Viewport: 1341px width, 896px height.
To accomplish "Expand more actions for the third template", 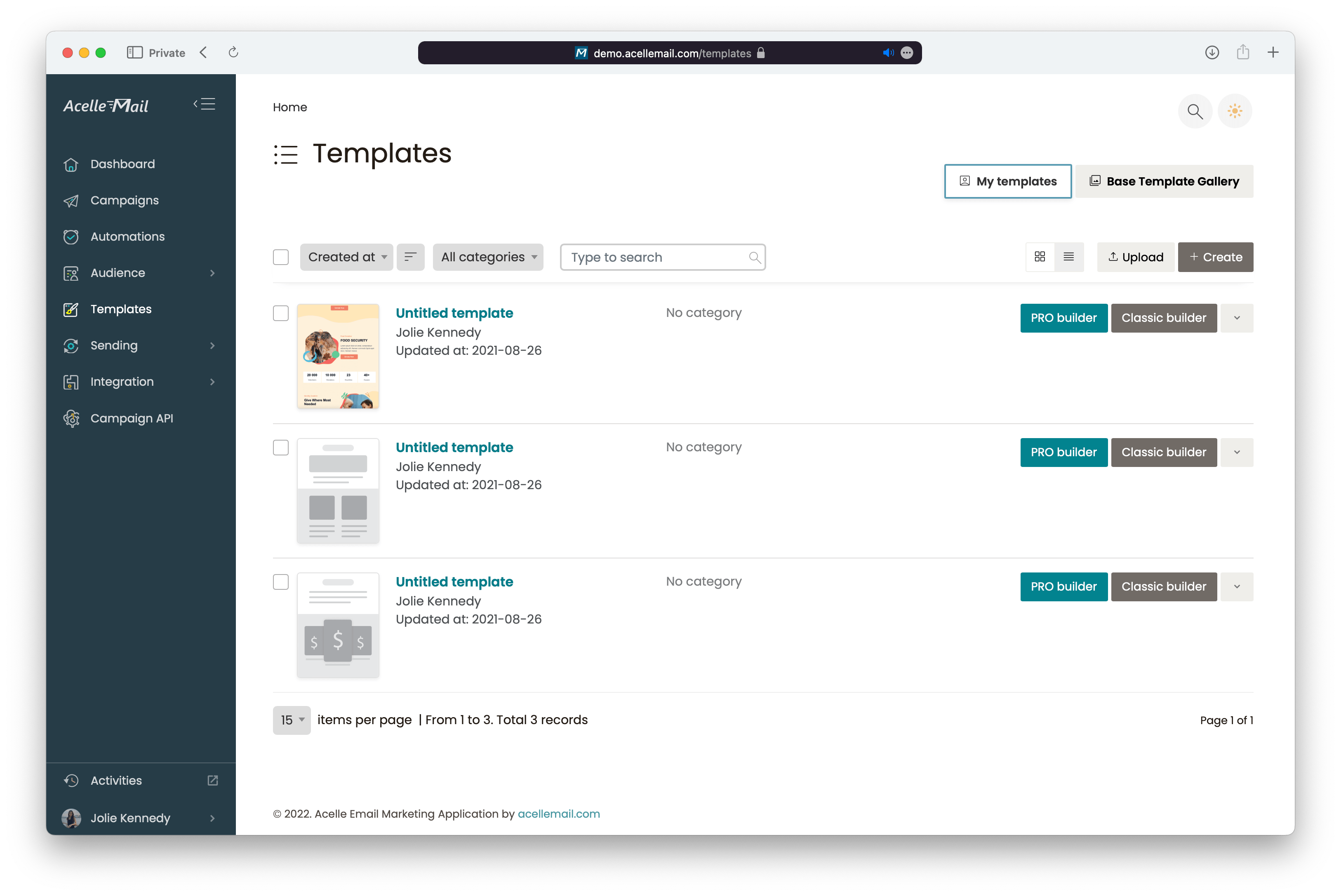I will point(1237,587).
